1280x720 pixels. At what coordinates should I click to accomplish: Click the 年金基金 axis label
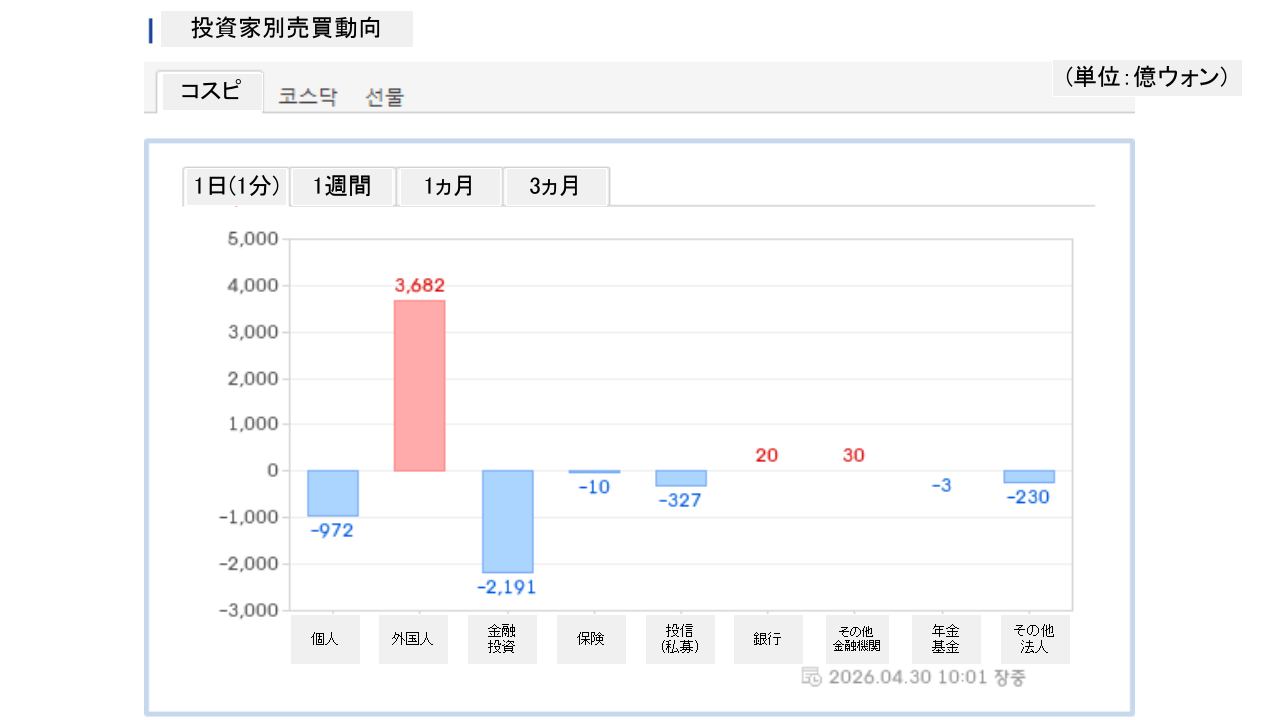(946, 639)
